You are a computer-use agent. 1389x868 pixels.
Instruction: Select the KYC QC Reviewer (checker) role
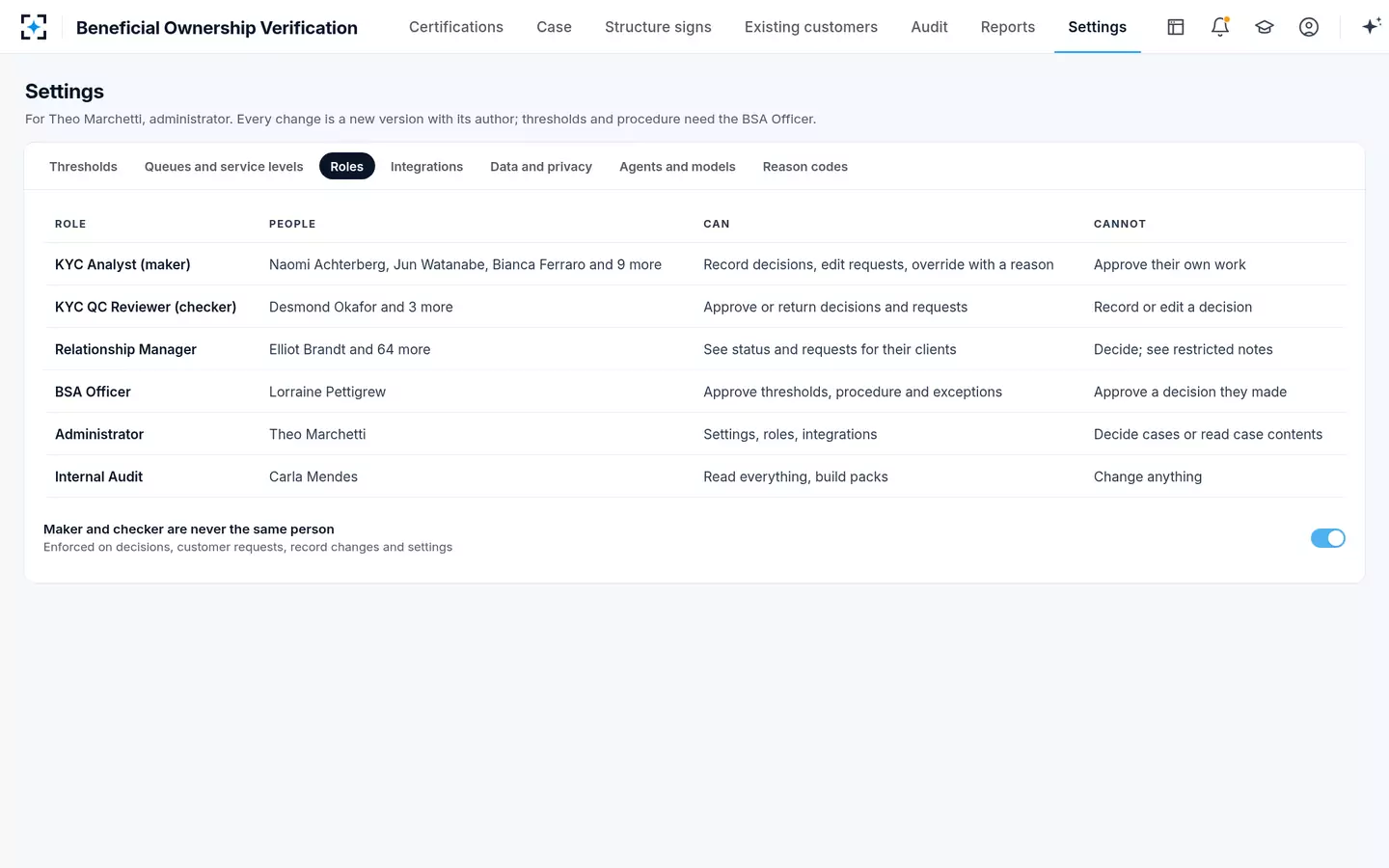point(146,307)
